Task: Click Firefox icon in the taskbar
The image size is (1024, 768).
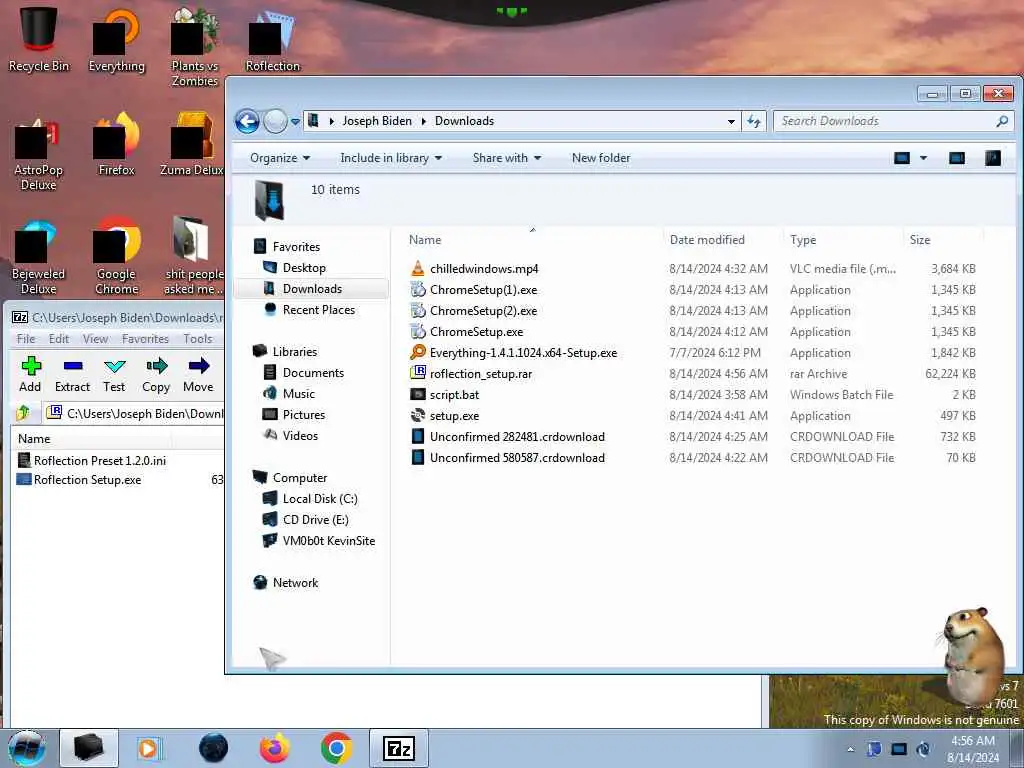Action: pos(275,748)
